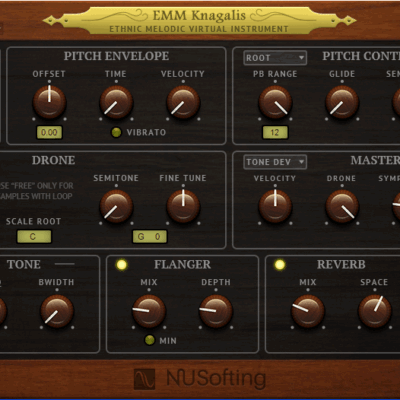
Task: Click the Master DRONE knob
Action: 342,206
